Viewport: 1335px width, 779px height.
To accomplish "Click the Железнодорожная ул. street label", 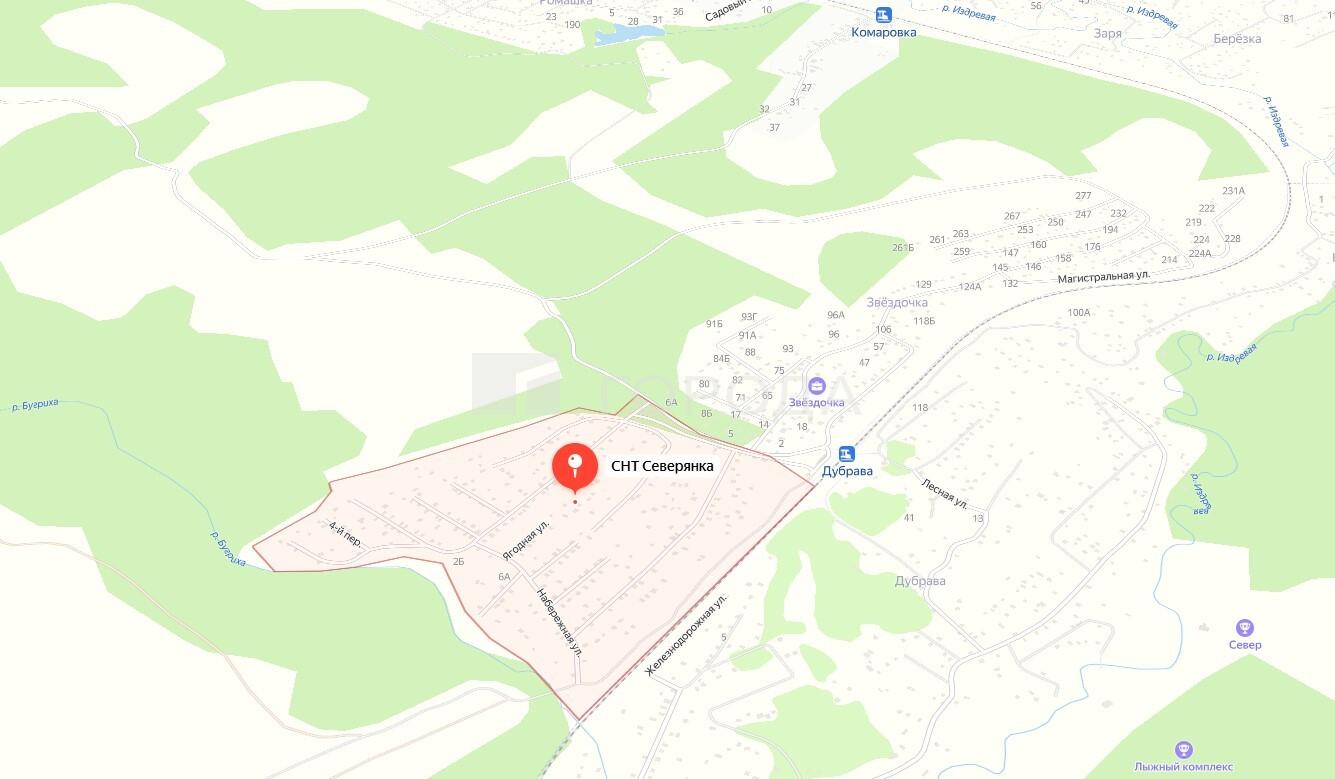I will click(x=687, y=635).
